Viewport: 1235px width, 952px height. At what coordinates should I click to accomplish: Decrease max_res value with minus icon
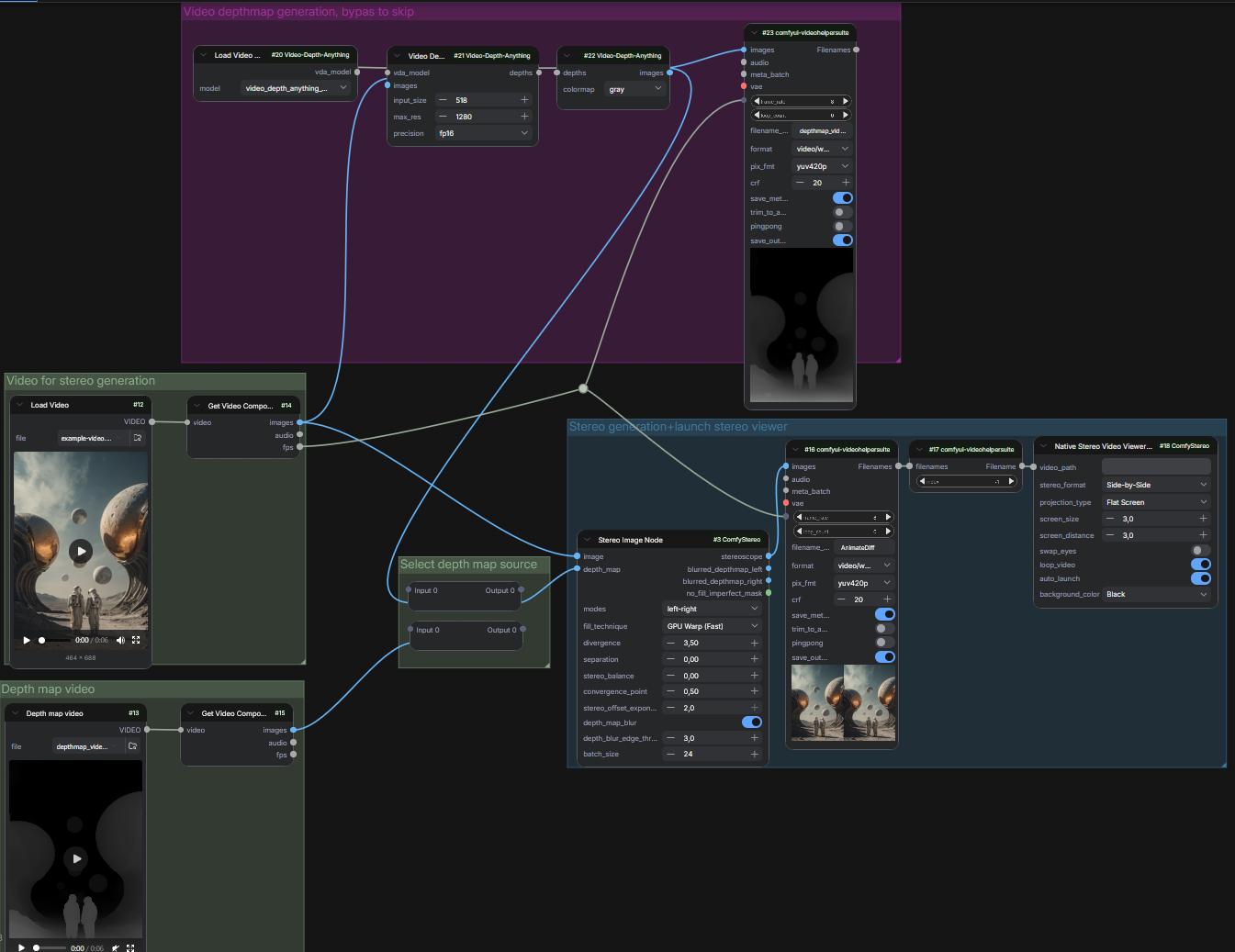click(443, 117)
